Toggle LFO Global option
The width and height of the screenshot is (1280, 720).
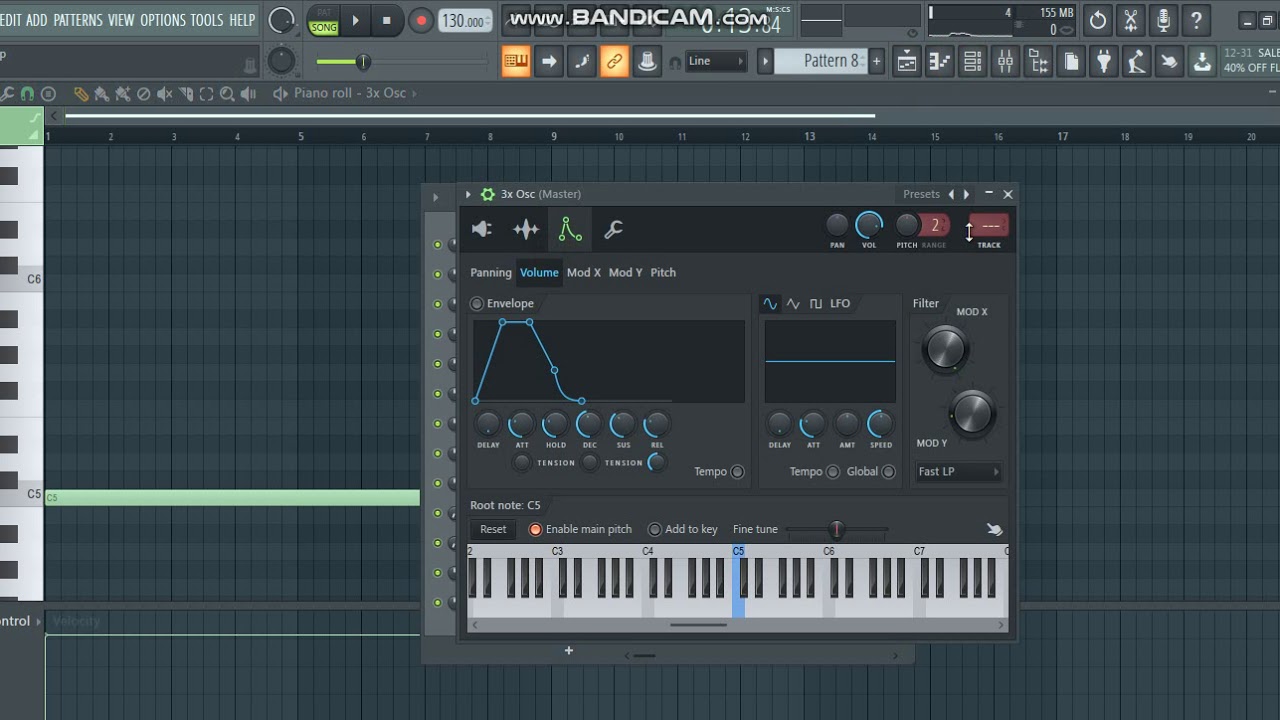pos(888,472)
